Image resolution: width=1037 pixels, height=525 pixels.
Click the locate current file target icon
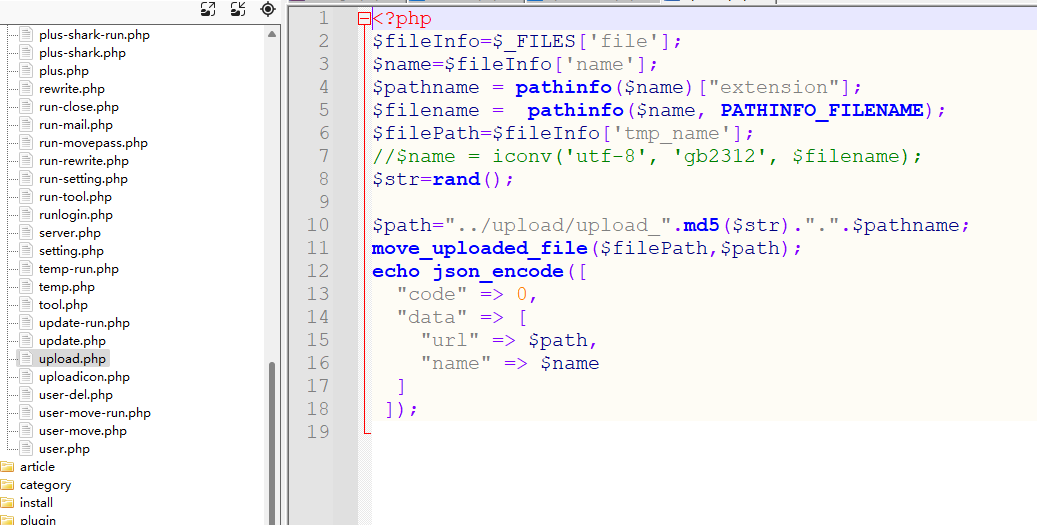[268, 9]
